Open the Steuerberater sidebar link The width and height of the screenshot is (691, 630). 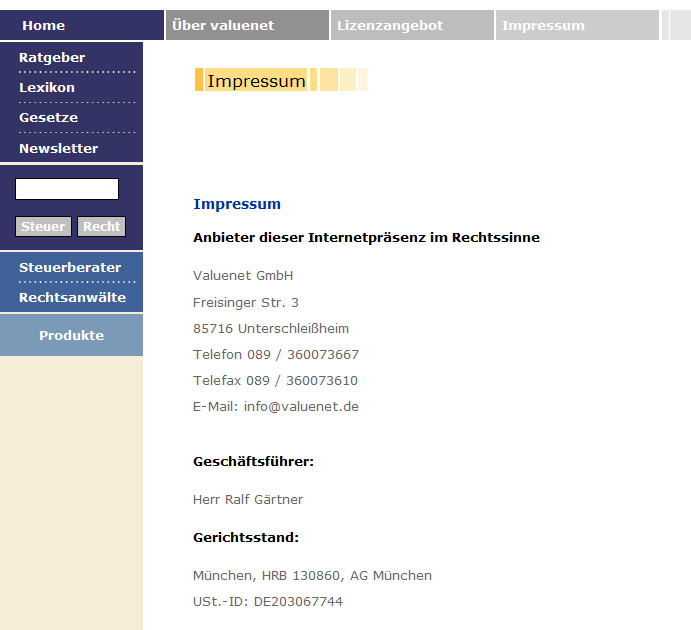(70, 267)
